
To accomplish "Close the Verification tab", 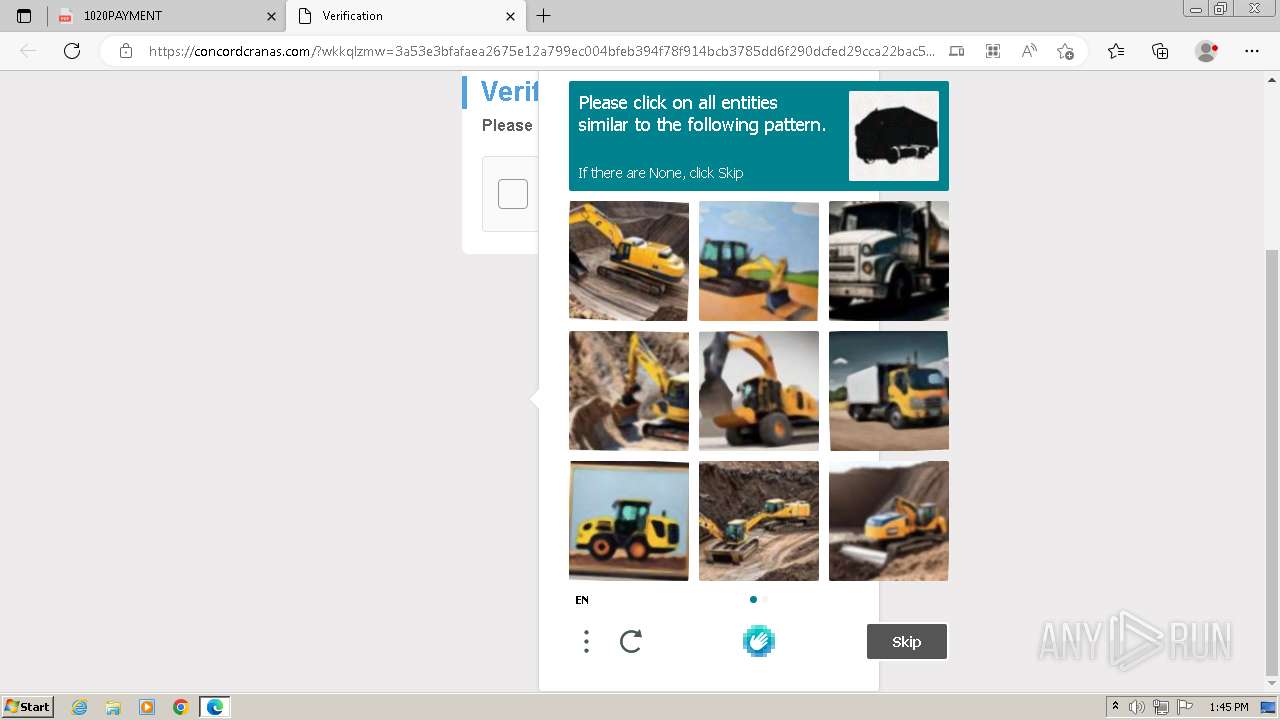I will 510,16.
